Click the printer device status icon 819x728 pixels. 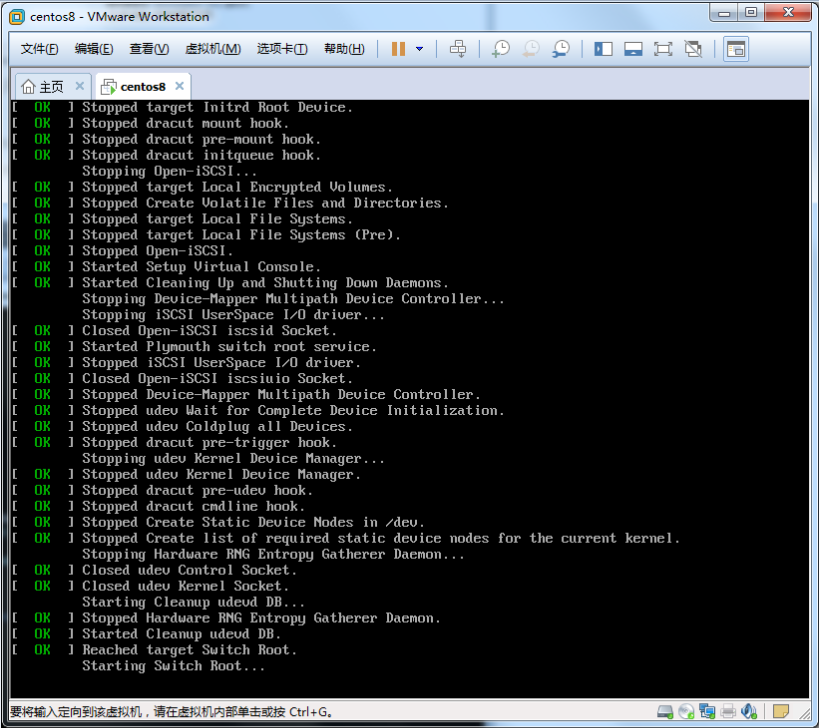729,711
